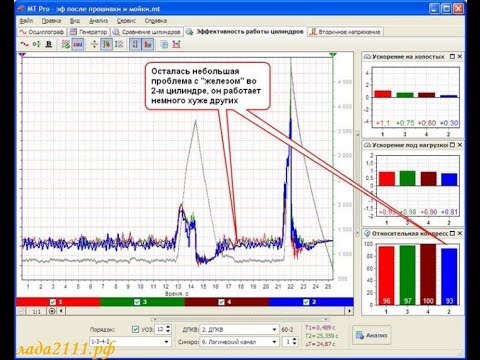
Task: Click the УОЗ value field showing 12
Action: pyautogui.click(x=160, y=329)
